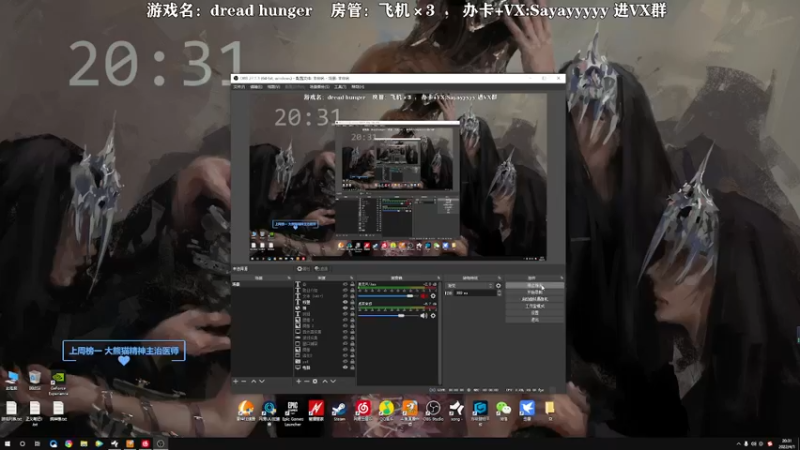Add a new scene with plus icon
800x450 pixels.
pos(236,381)
